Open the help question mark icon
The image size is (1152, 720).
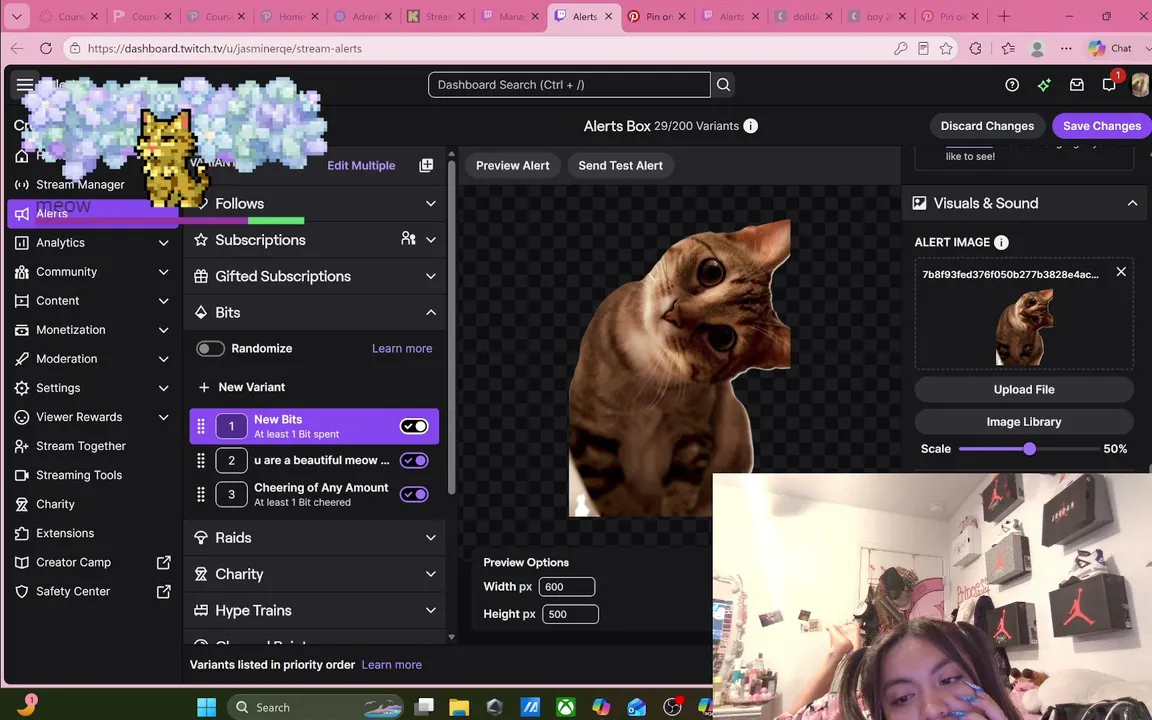point(1012,85)
